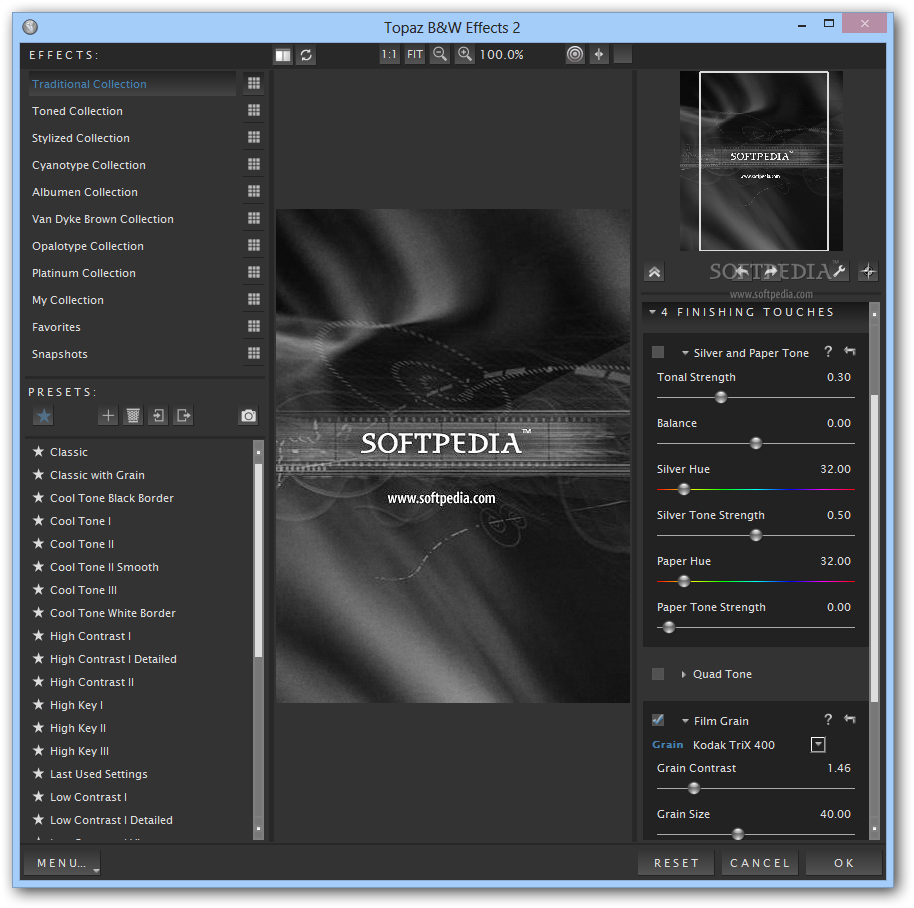Collapse the Silver and Paper Tone panel
914x908 pixels.
(686, 353)
